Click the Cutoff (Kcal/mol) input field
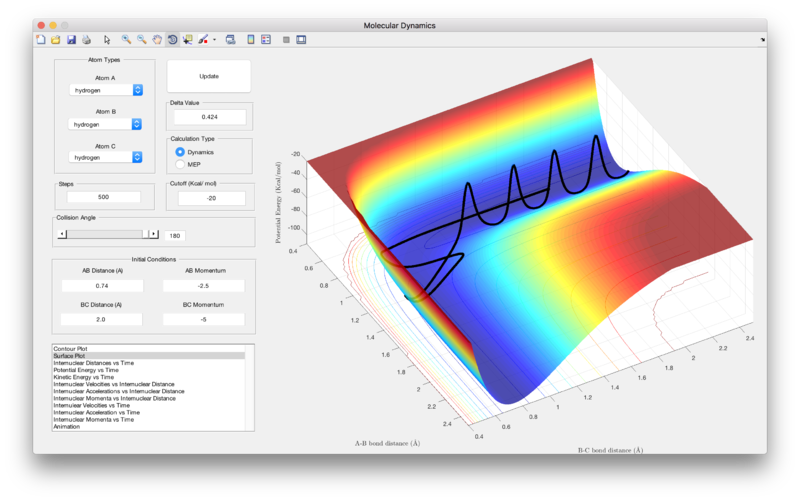The width and height of the screenshot is (800, 501). pos(212,198)
